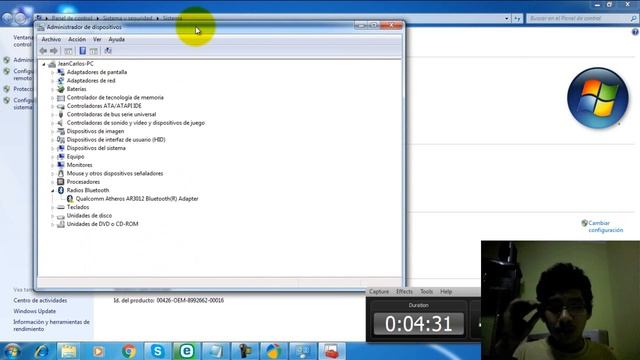Collapse the Radios Bluetooth node
The height and width of the screenshot is (360, 640).
pyautogui.click(x=53, y=191)
